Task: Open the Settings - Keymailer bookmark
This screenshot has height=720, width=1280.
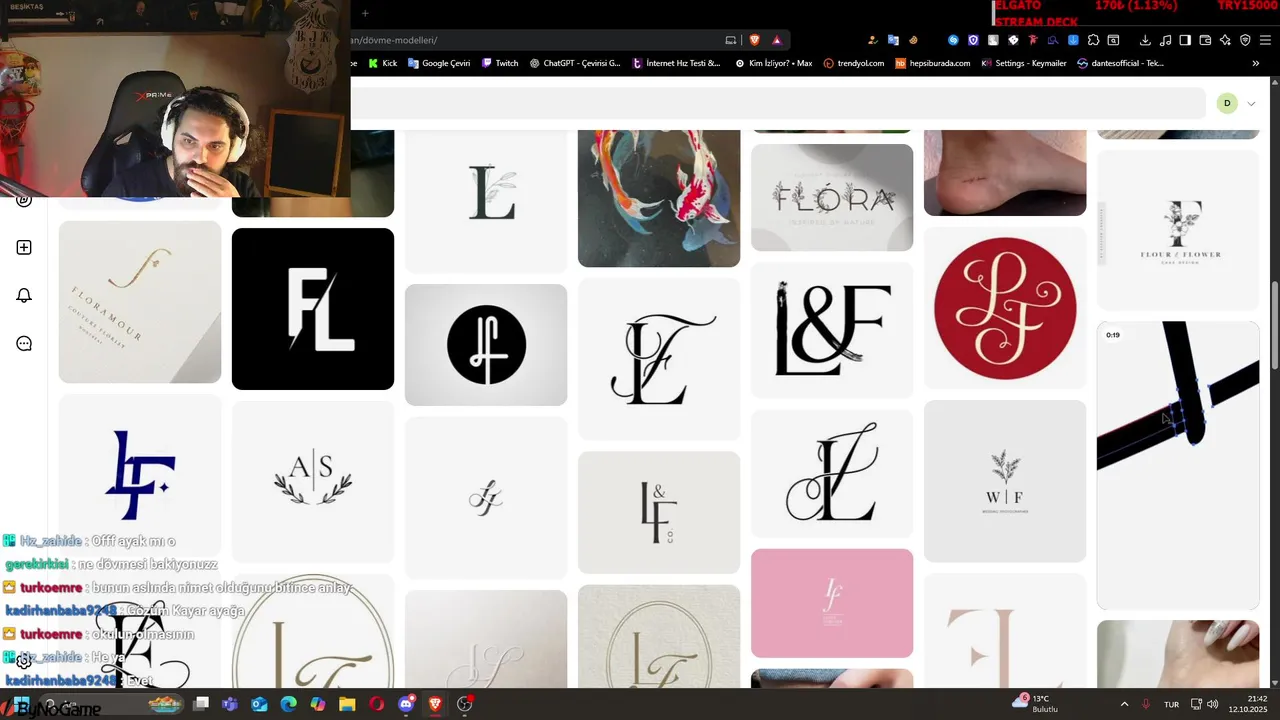Action: (1024, 63)
